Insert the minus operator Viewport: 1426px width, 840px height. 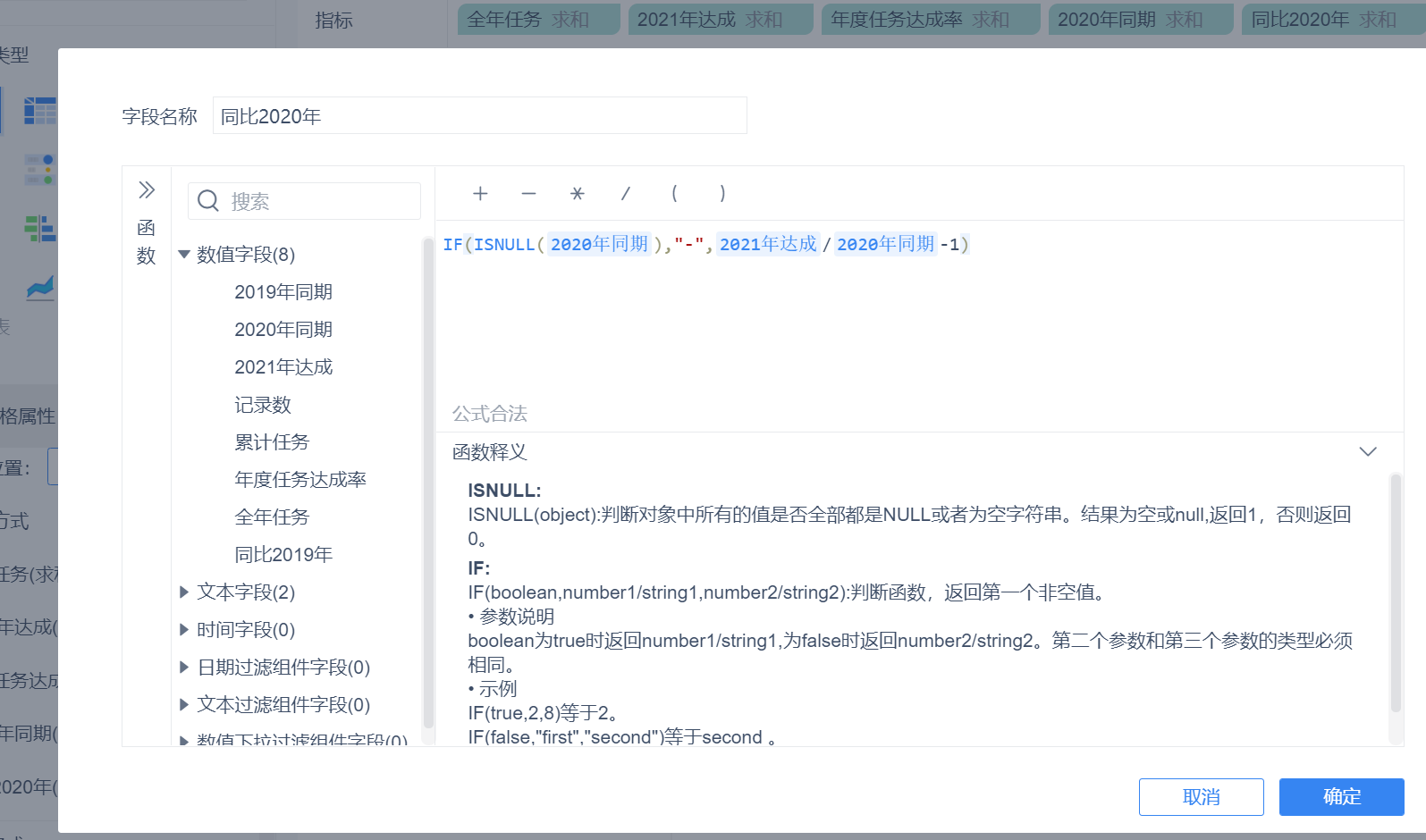528,193
